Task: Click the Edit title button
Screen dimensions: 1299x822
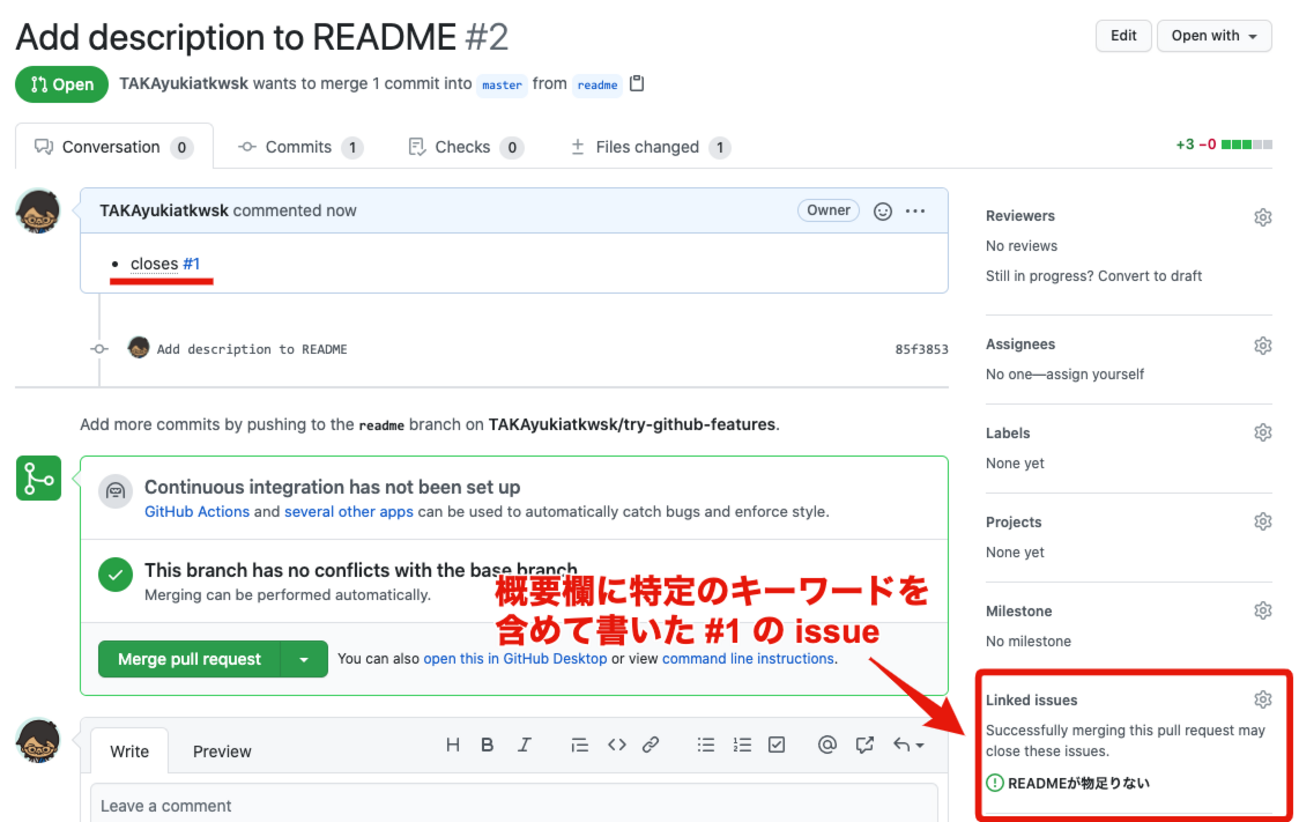Action: click(x=1123, y=36)
